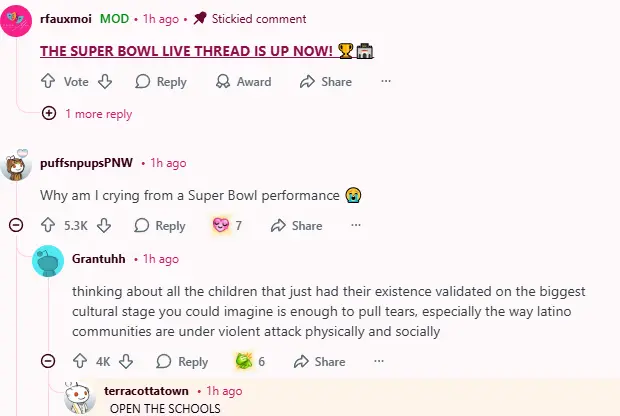Reply to puffsnpupsPNW's comment
This screenshot has height=416, width=620.
click(160, 226)
